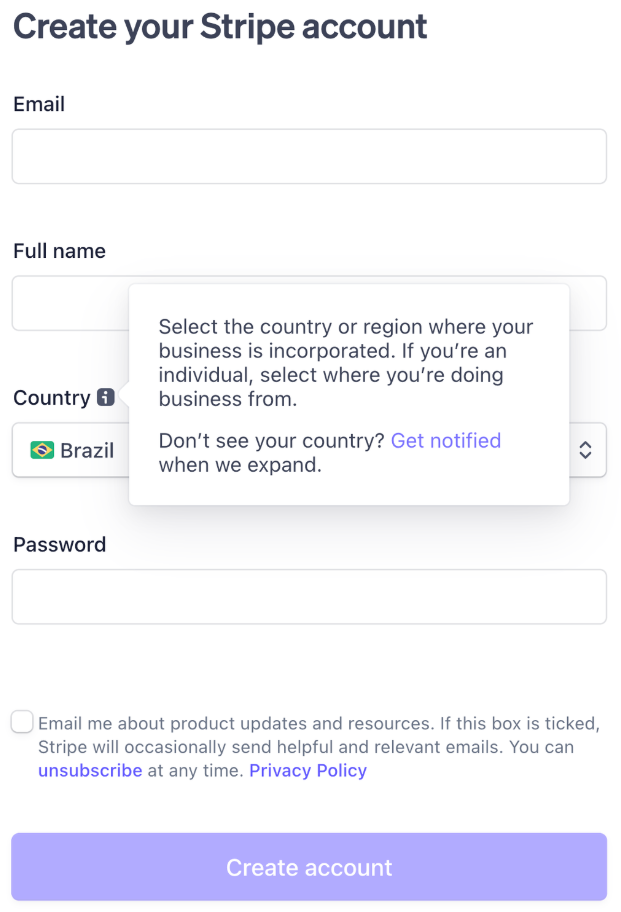The image size is (621, 912).
Task: Focus the Full name text field
Action: [70, 303]
